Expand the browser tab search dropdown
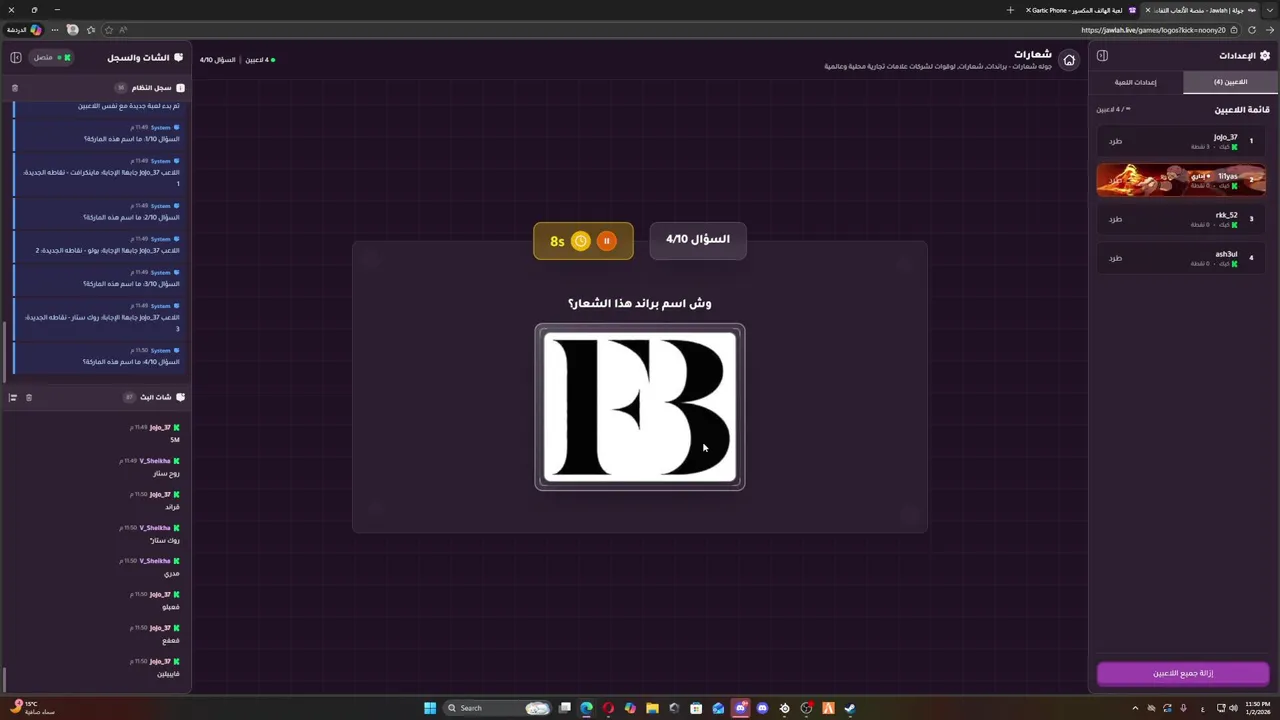The image size is (1280, 720). [x=1269, y=10]
